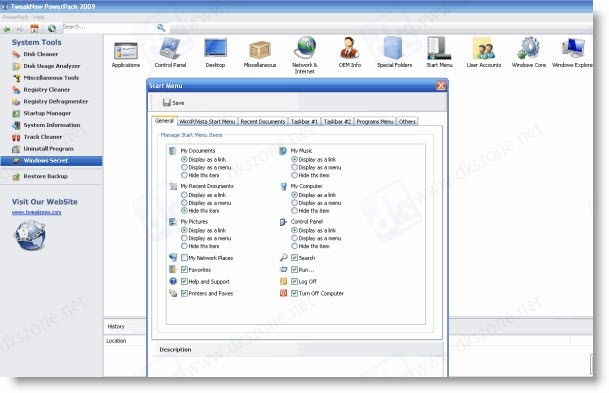This screenshot has width=609, height=393.
Task: Open the OEM Info icon
Action: [350, 53]
